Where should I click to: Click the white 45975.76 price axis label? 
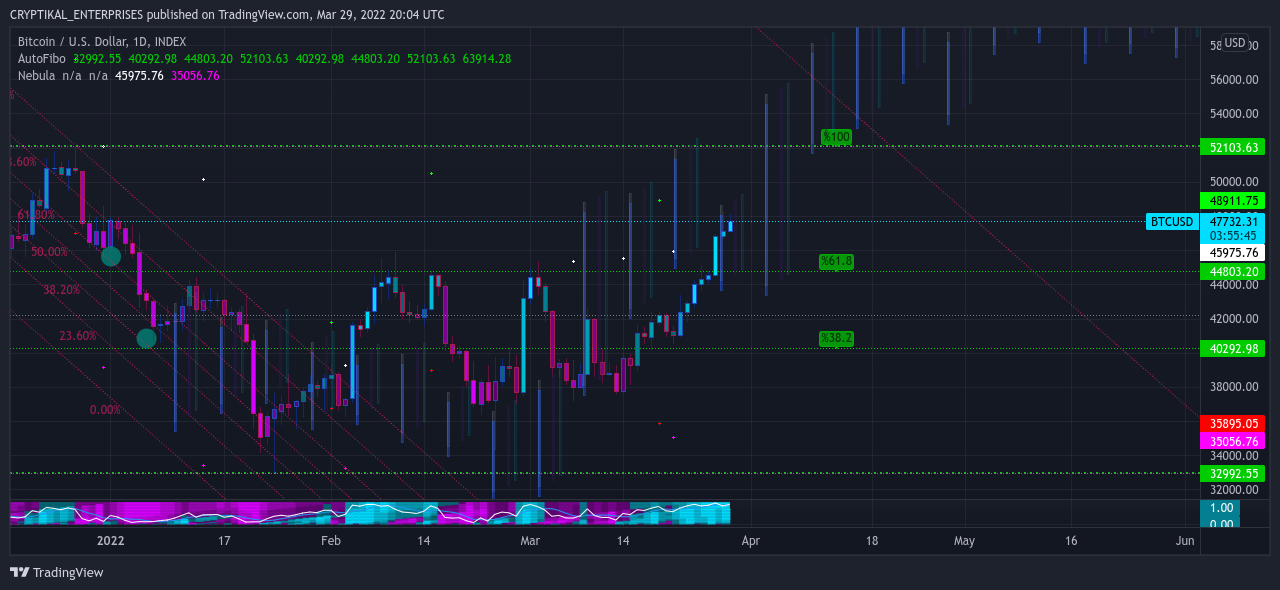pyautogui.click(x=1232, y=253)
